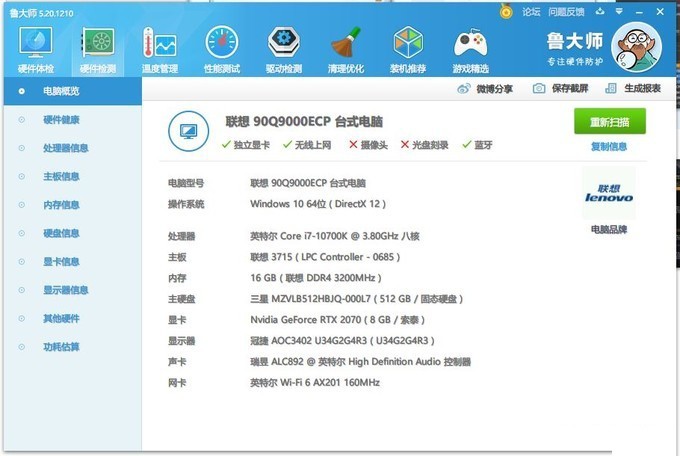The height and width of the screenshot is (456, 680).
Task: Open 装机推荐 cube icon
Action: [408, 49]
